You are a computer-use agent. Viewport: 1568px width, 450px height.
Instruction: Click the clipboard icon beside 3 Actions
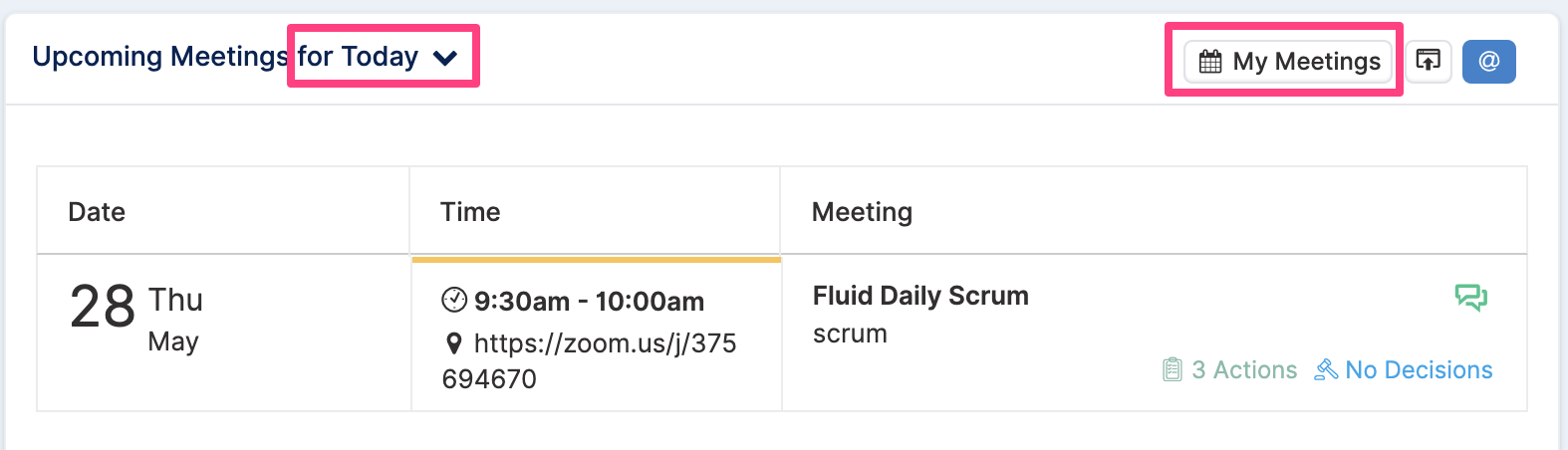[1173, 370]
